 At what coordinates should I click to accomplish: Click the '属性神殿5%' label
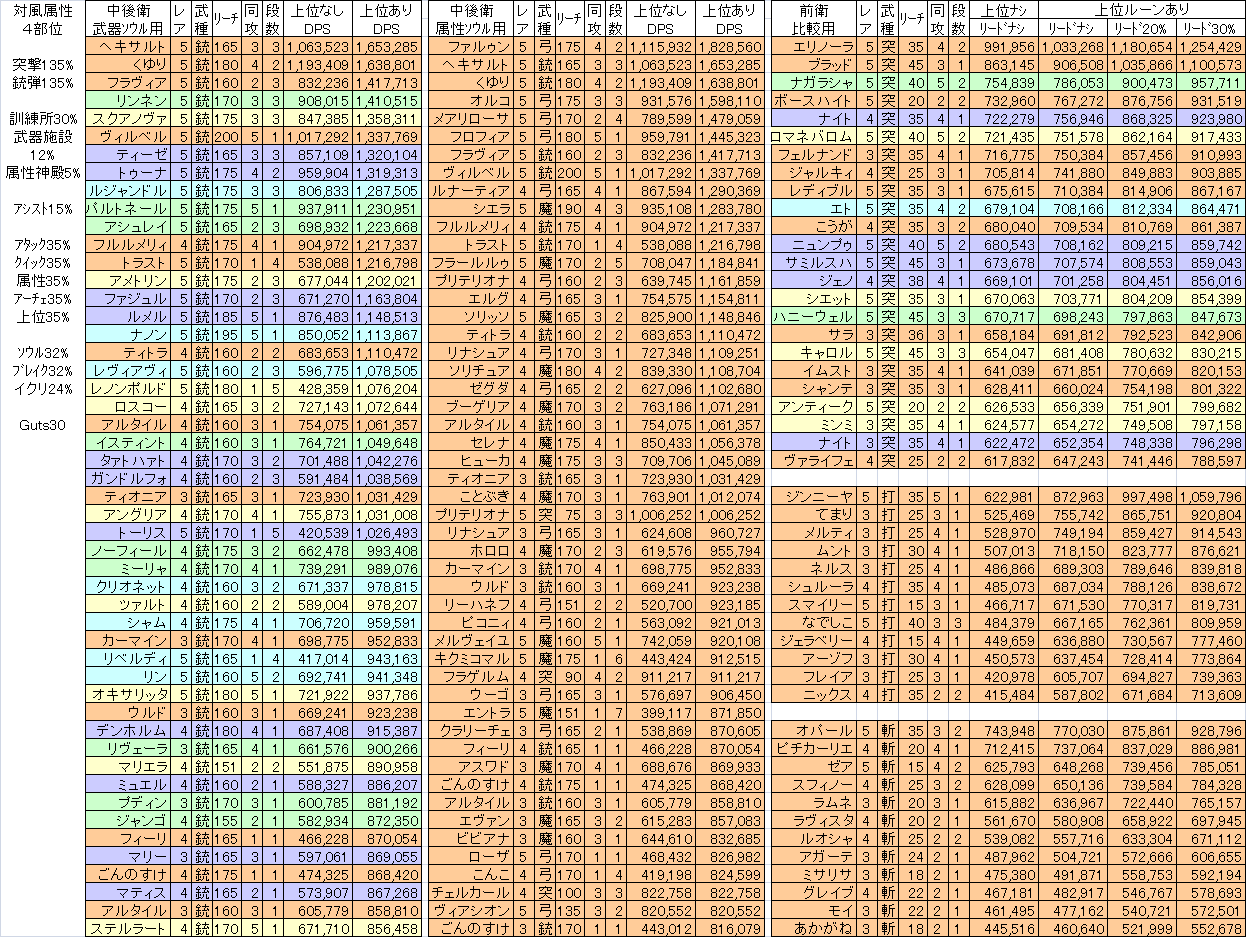coord(42,173)
